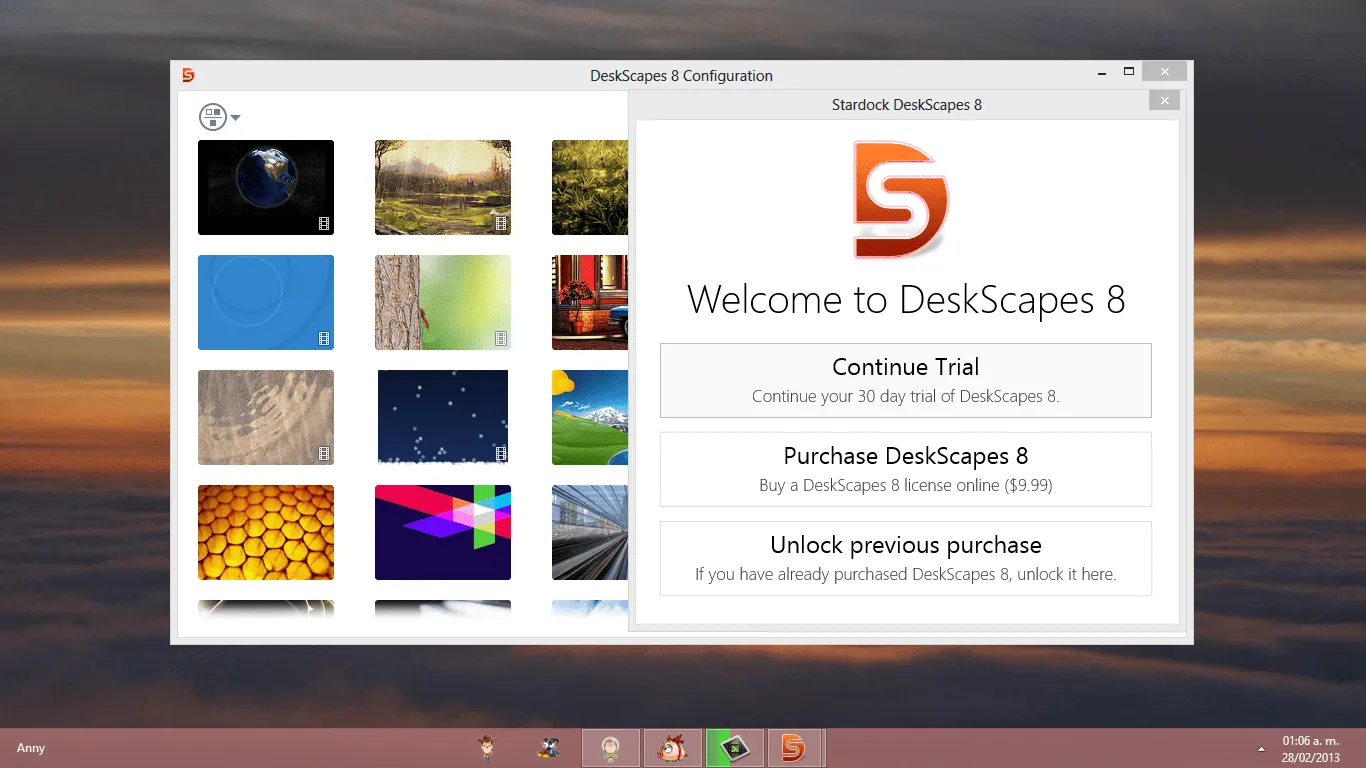Click the Anny user label on taskbar

(31, 748)
